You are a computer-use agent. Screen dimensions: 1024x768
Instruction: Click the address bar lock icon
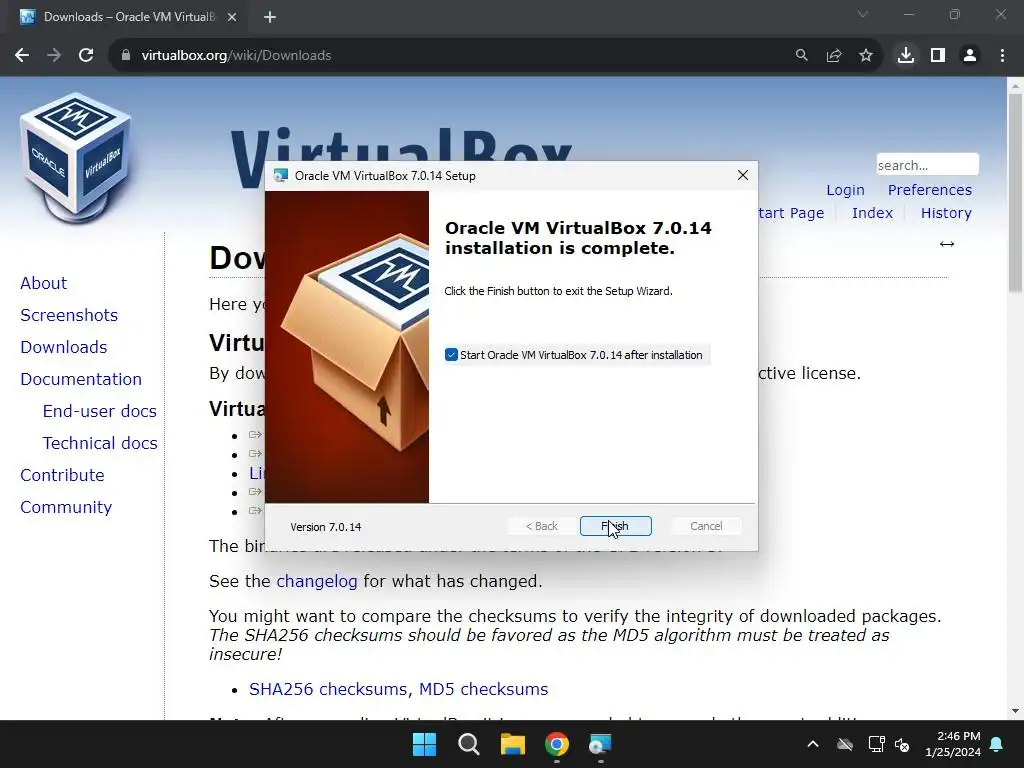126,56
